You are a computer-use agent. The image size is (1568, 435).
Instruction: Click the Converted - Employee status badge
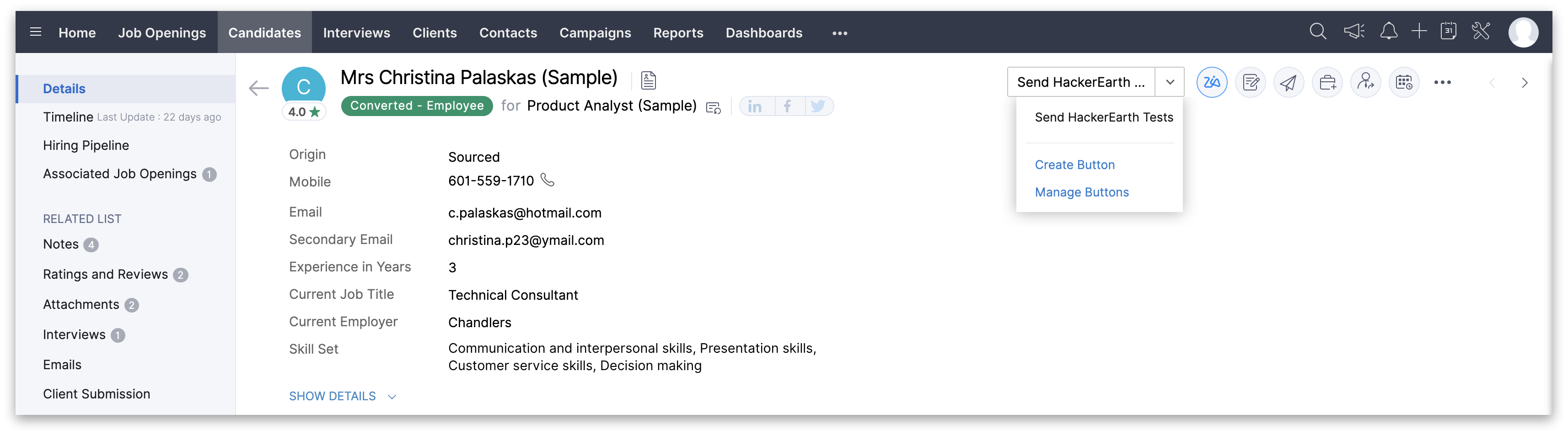pyautogui.click(x=417, y=106)
